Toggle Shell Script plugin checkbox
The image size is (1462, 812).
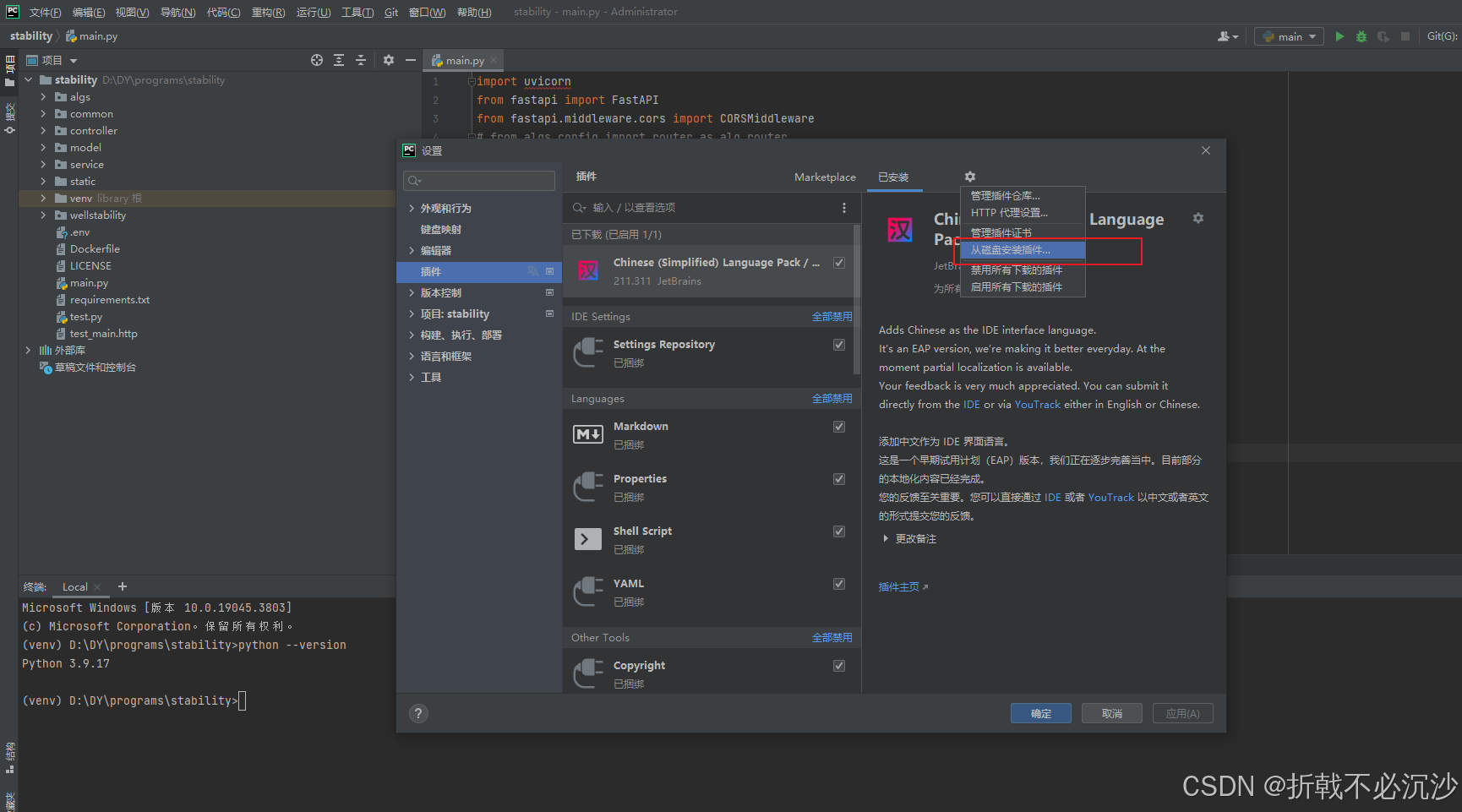tap(839, 531)
